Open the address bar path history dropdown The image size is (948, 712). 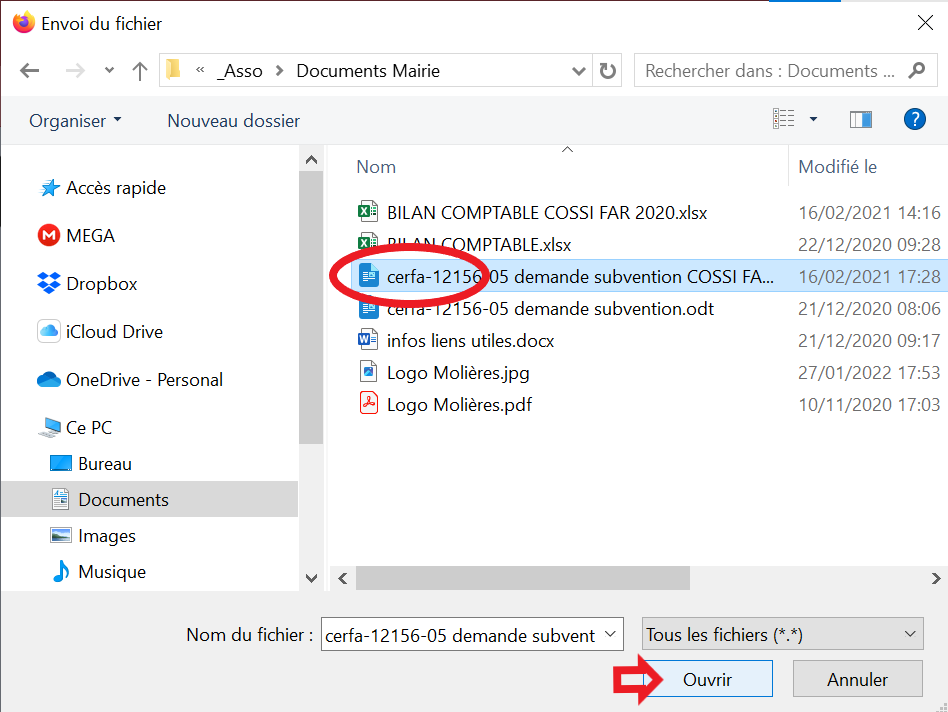(578, 71)
